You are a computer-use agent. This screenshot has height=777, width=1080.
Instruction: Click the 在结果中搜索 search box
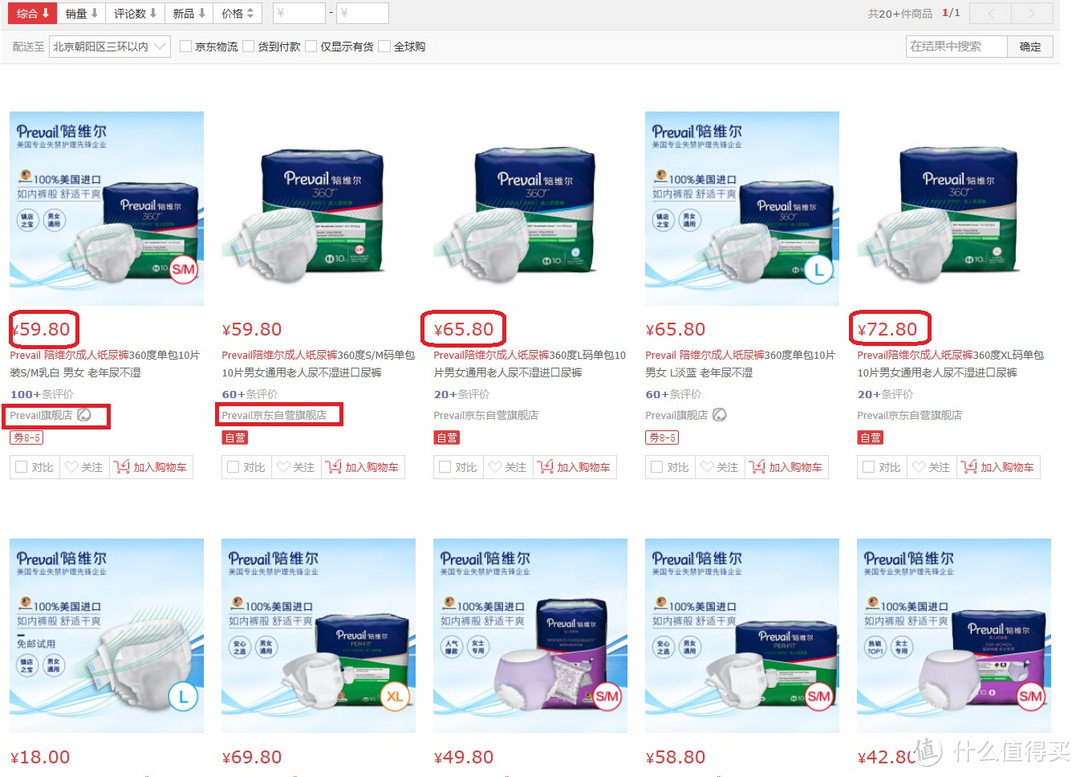(x=956, y=46)
